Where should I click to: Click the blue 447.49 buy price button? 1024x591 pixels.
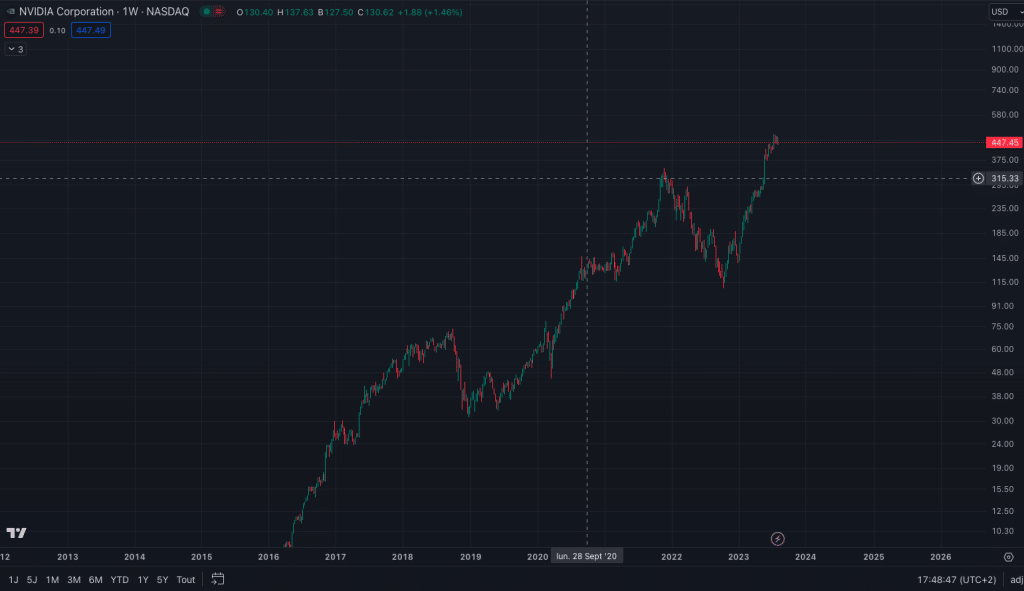(91, 30)
